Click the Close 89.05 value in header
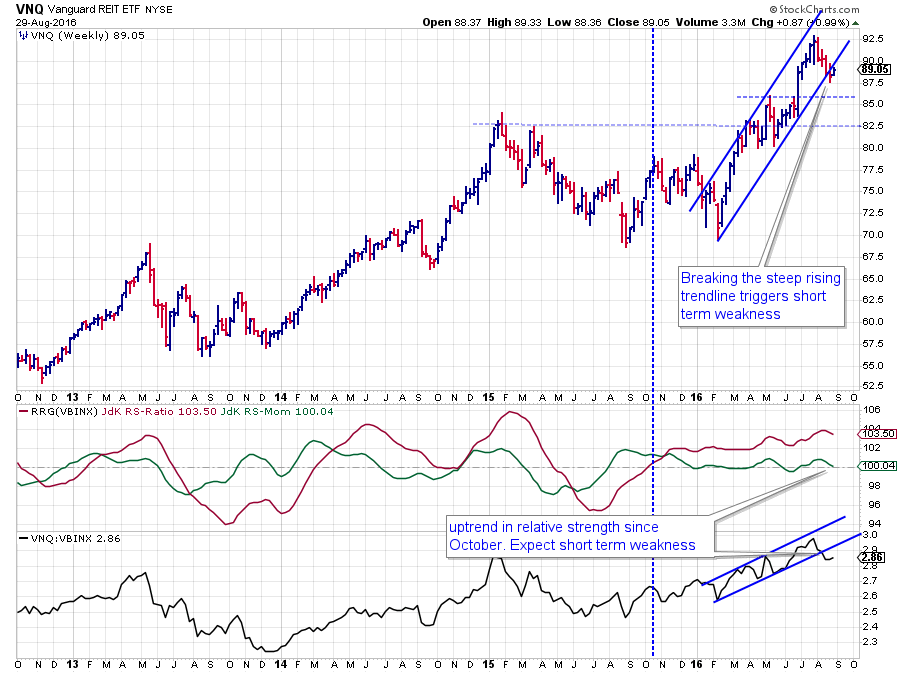The width and height of the screenshot is (900, 673). (x=638, y=22)
